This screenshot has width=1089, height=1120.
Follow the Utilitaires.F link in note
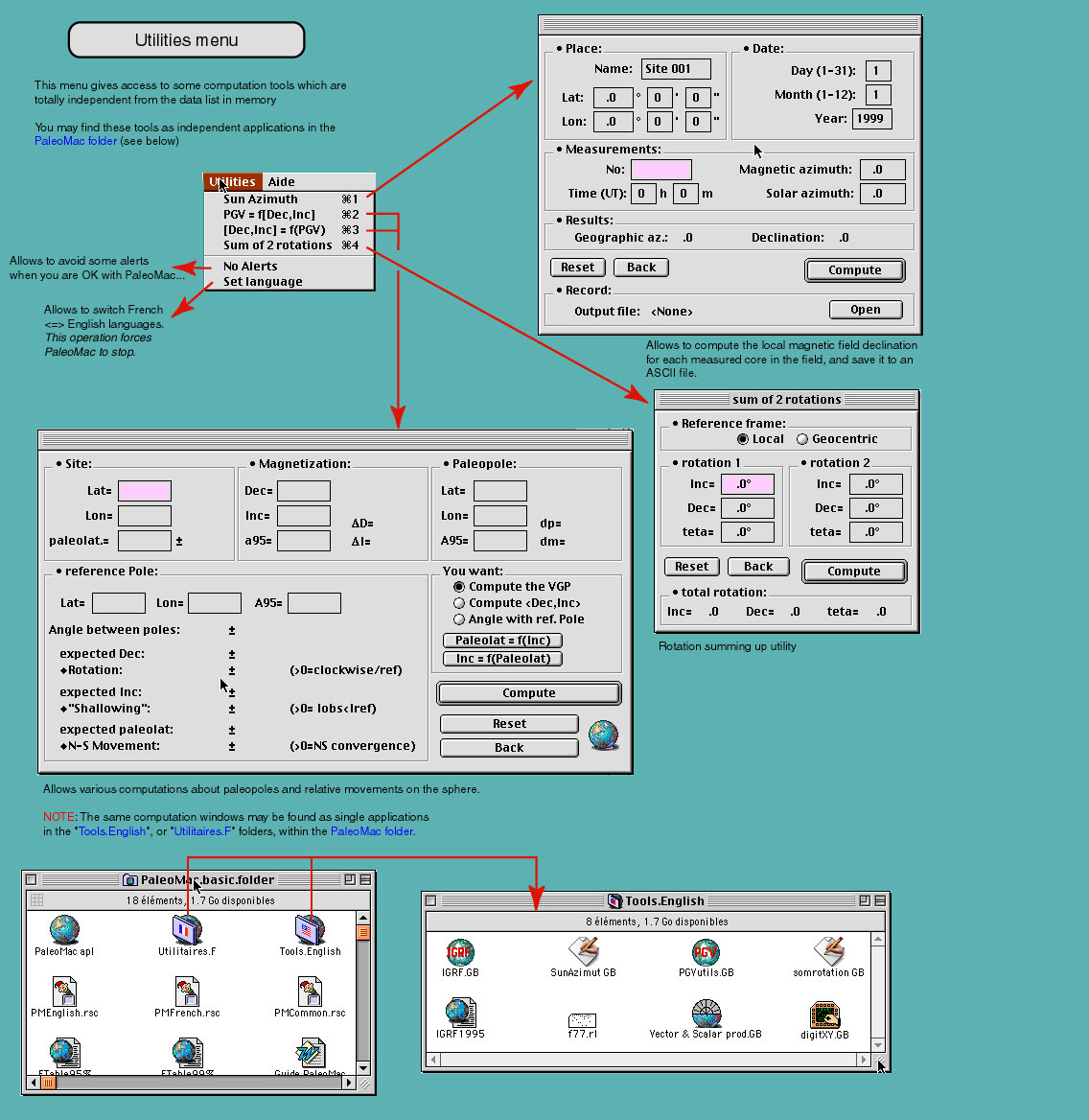(x=203, y=831)
